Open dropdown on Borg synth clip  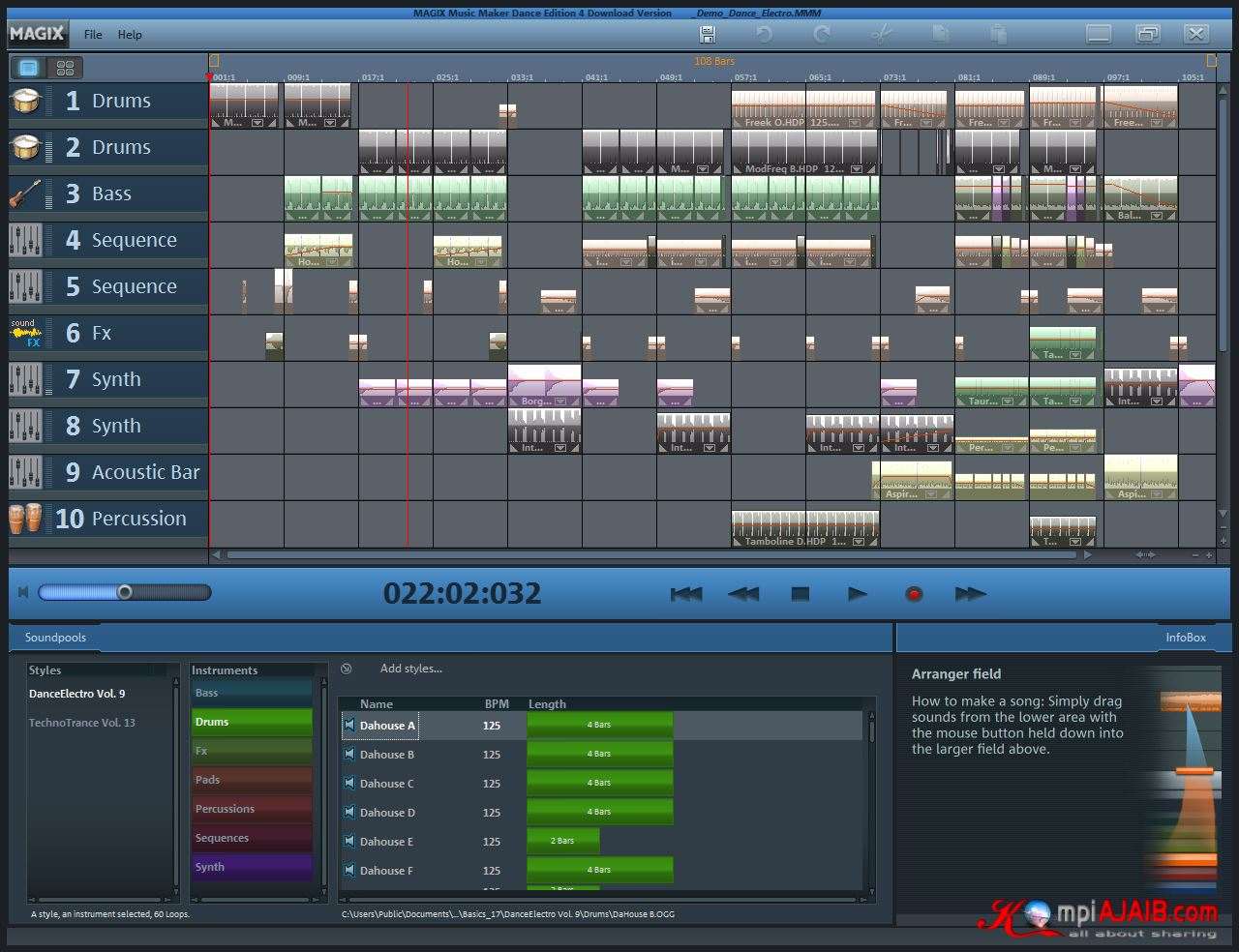pos(560,402)
